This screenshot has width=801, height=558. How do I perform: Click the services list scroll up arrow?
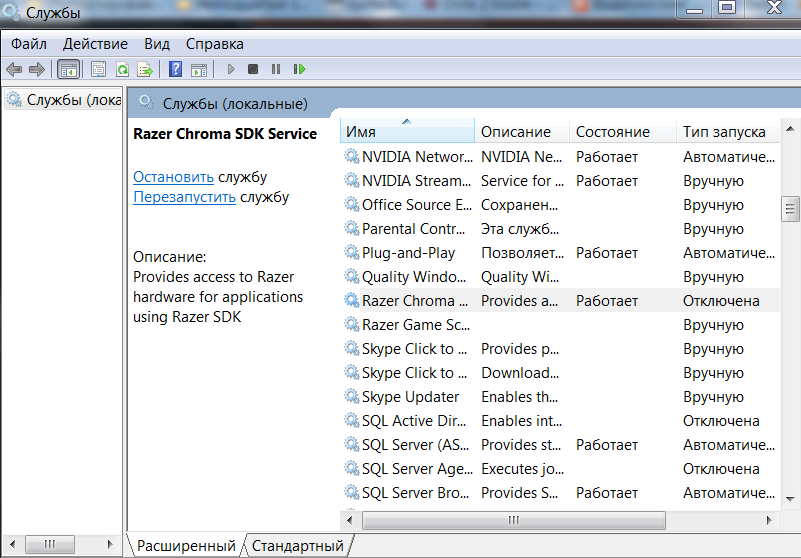coord(790,129)
